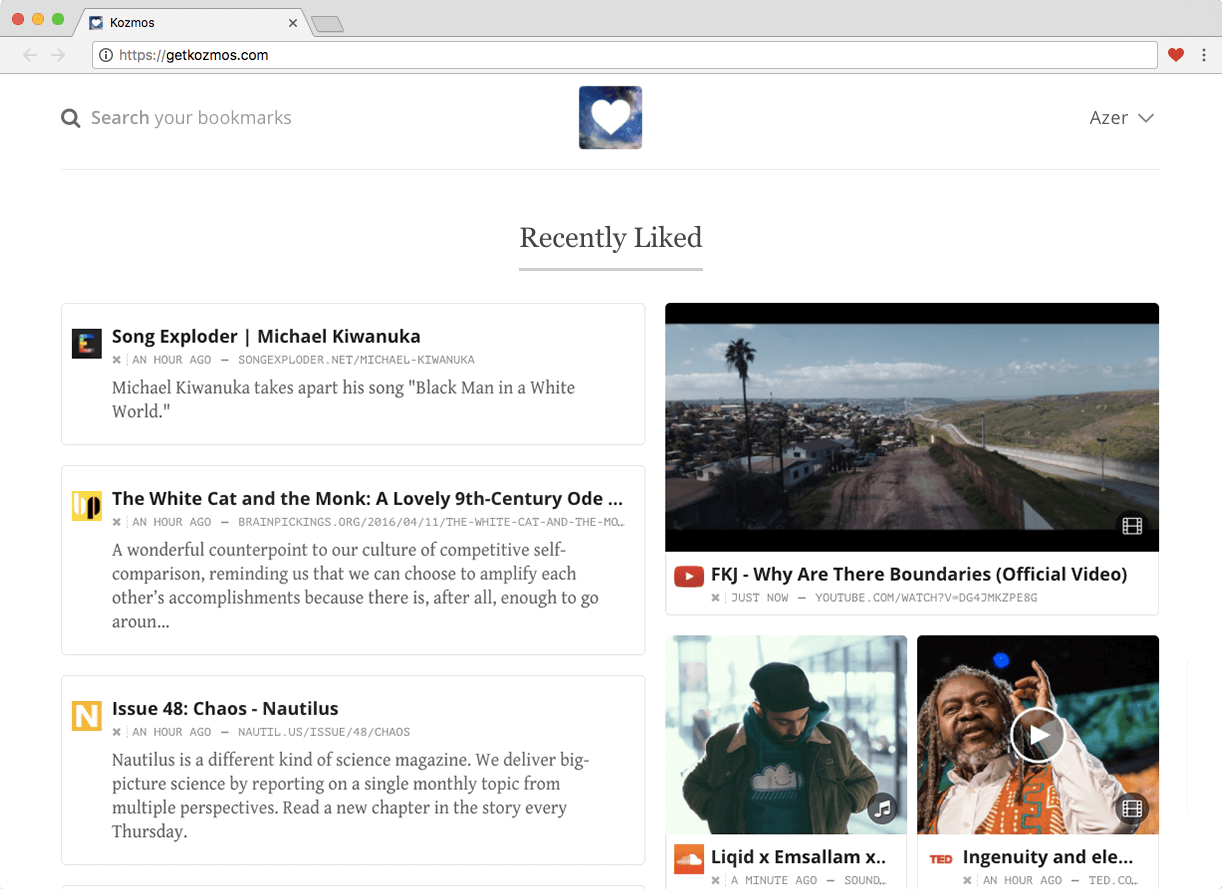Image resolution: width=1222 pixels, height=889 pixels.
Task: Open Issue 48: Chaos - Nautilus link
Action: (225, 708)
